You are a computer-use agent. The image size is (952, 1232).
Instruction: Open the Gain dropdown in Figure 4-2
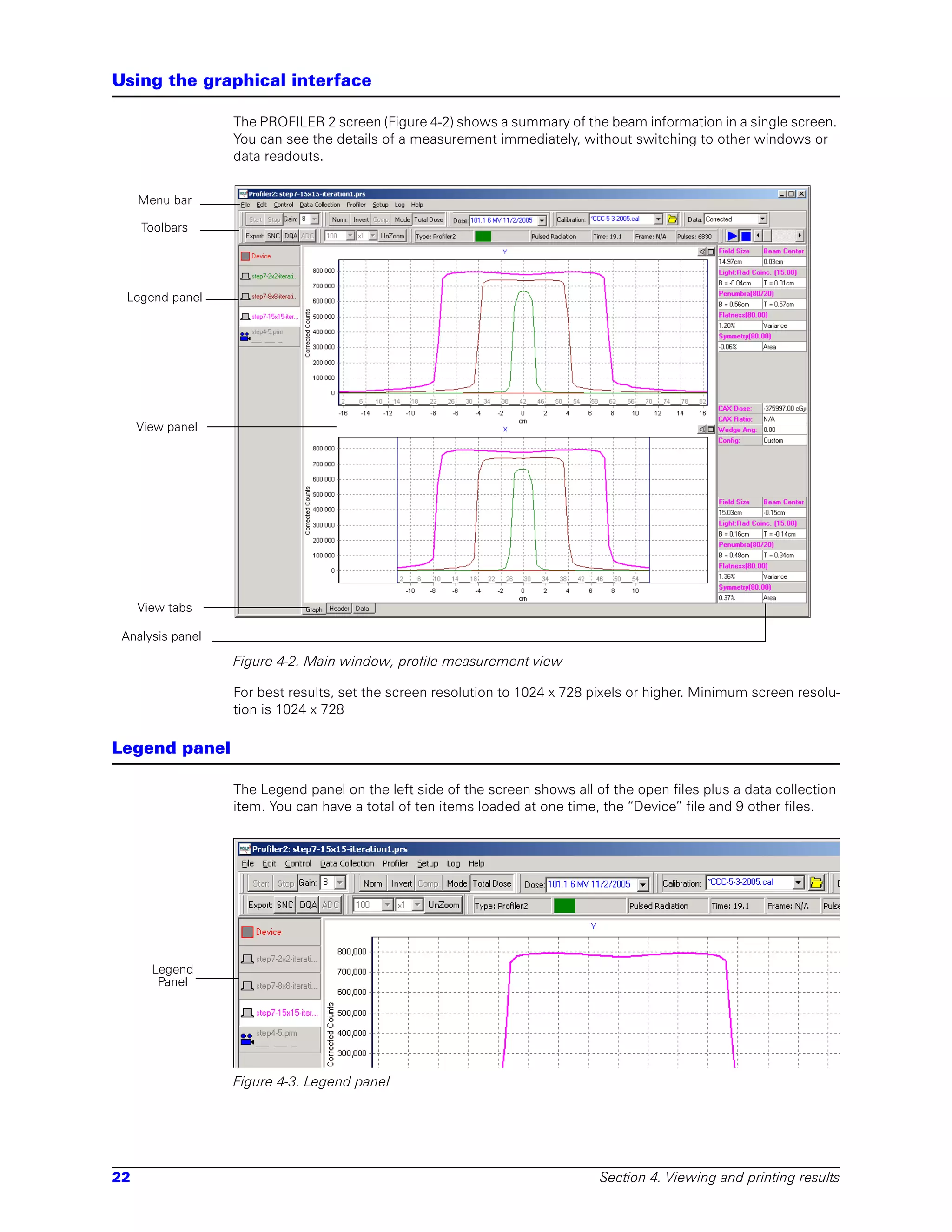pyautogui.click(x=315, y=219)
